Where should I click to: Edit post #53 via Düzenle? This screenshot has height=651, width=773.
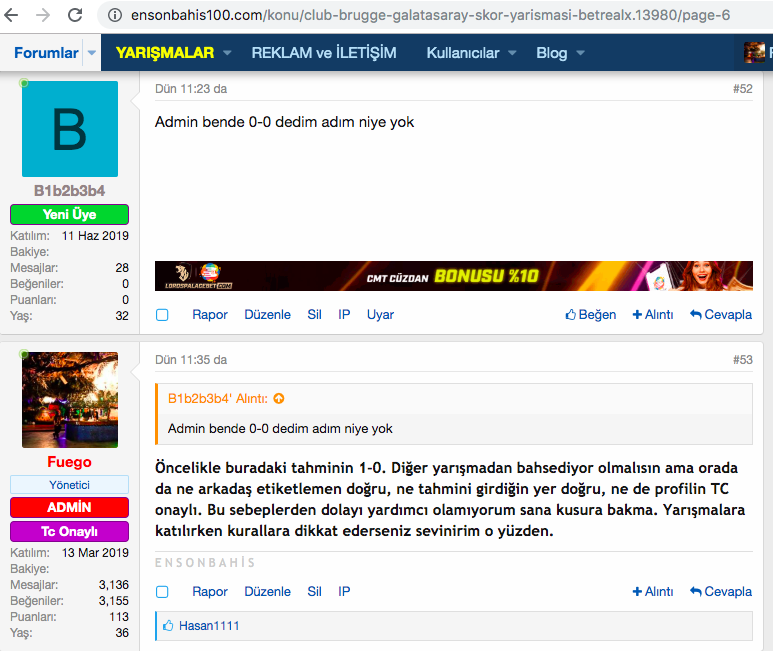pos(268,591)
